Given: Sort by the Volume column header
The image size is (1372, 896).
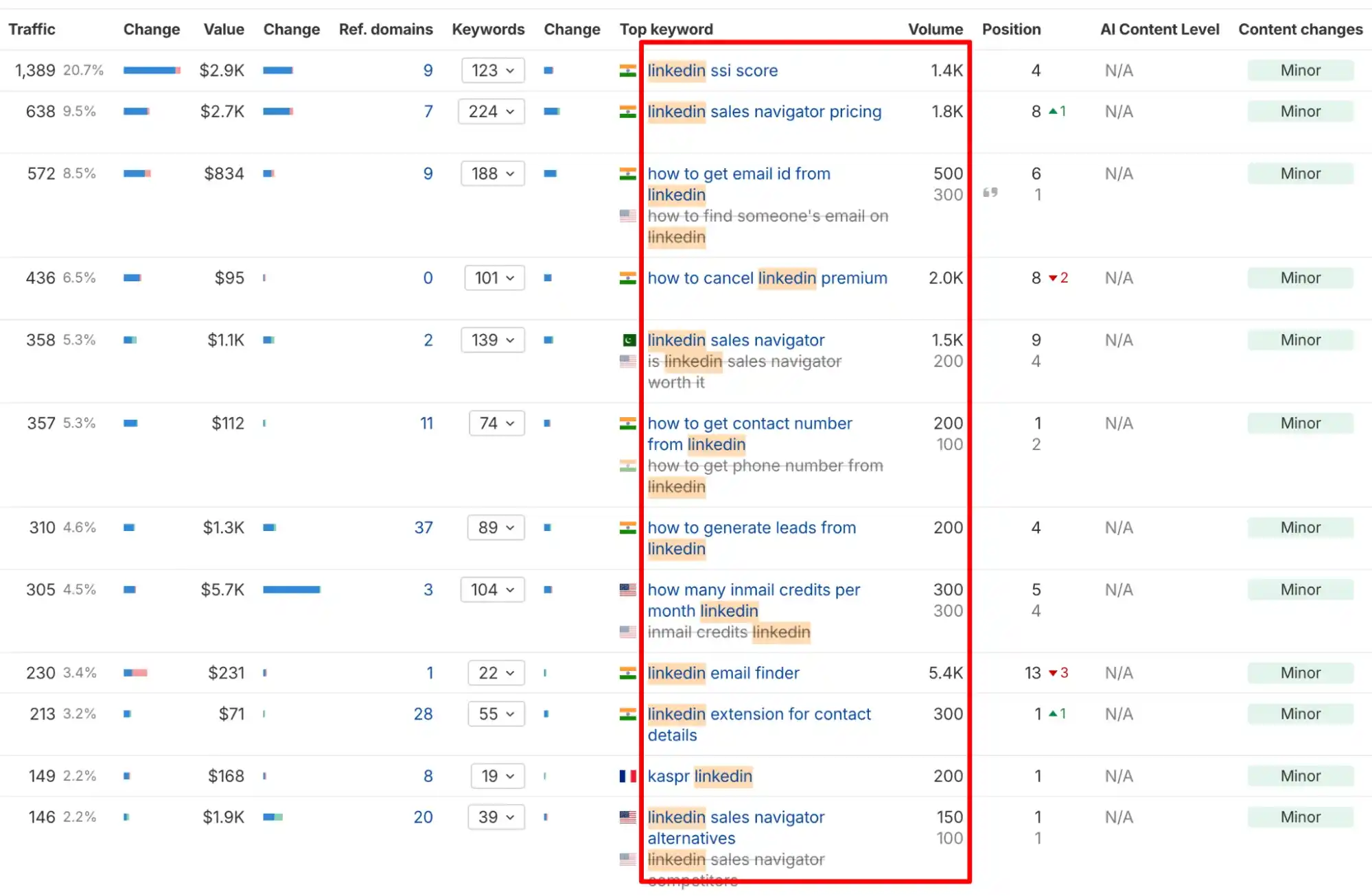Looking at the screenshot, I should [x=935, y=30].
